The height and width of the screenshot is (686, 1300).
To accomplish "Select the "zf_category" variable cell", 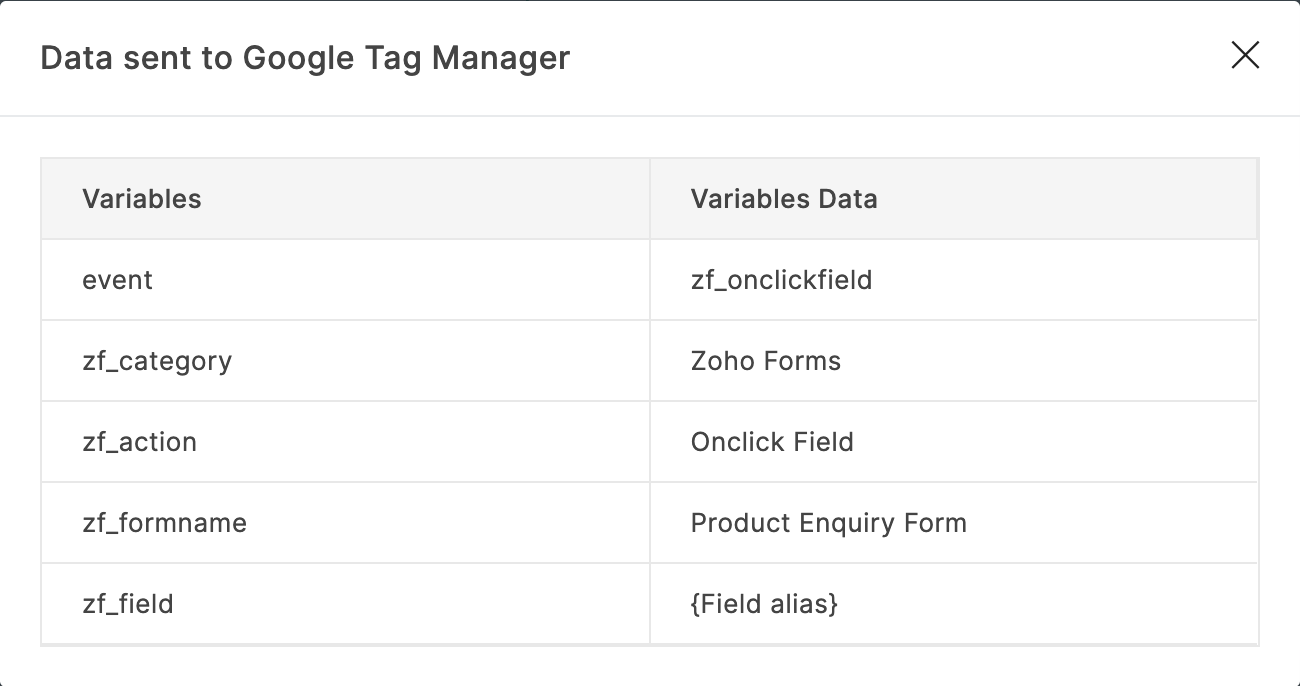I will pos(157,361).
